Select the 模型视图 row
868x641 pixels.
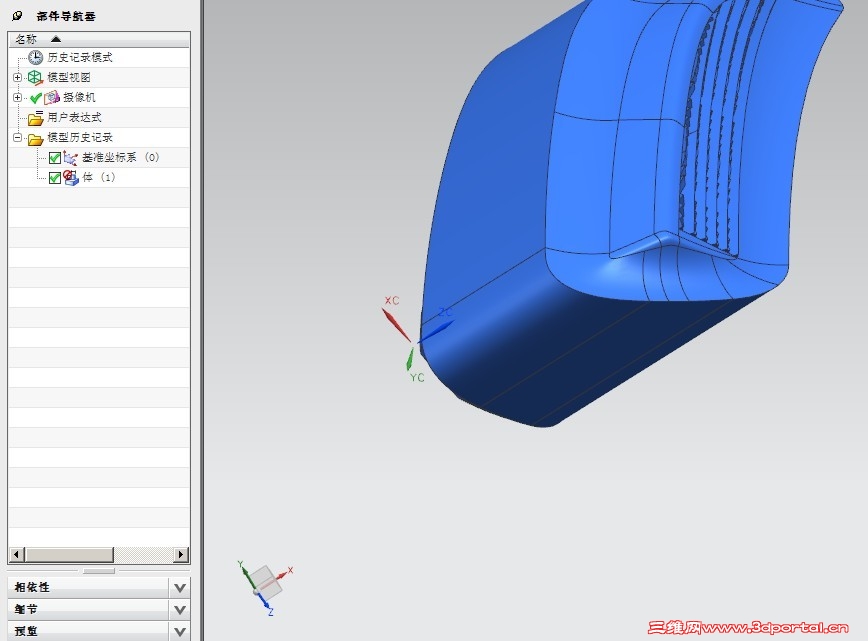(x=99, y=77)
